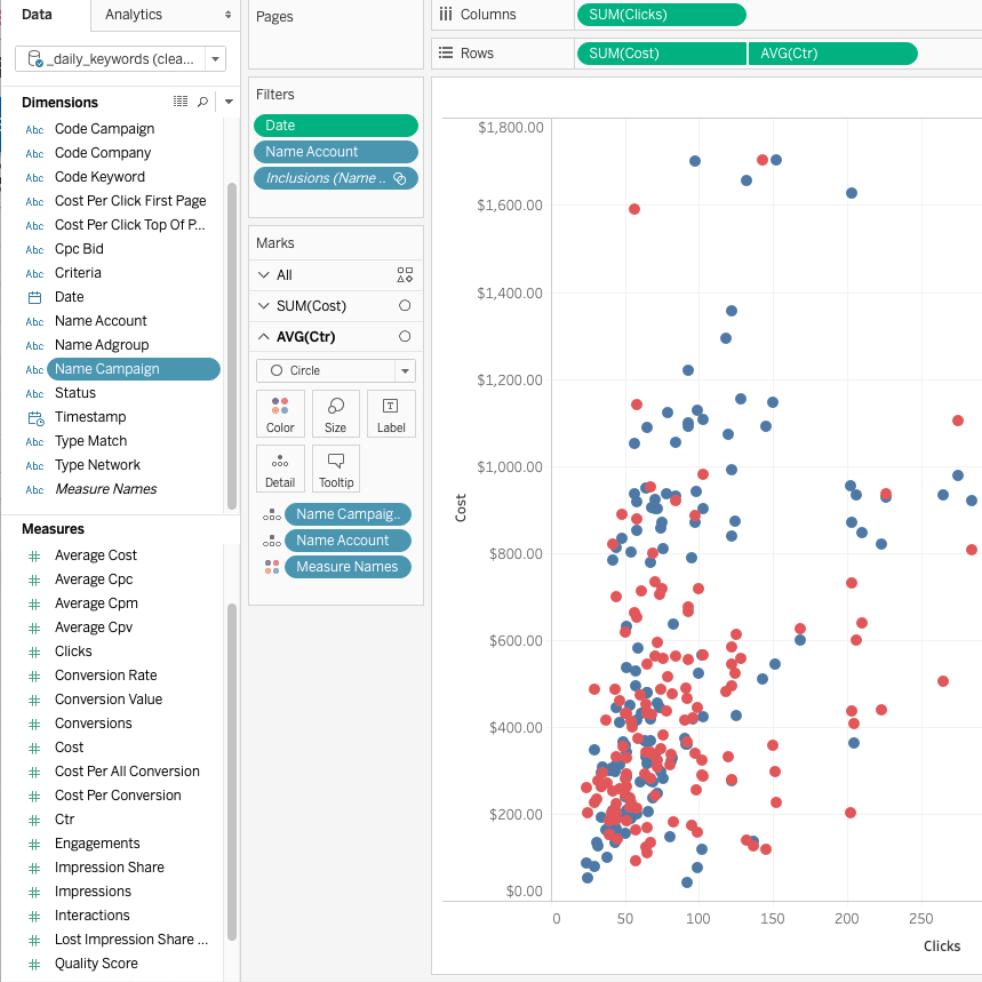Click the Engagements measure

(97, 844)
